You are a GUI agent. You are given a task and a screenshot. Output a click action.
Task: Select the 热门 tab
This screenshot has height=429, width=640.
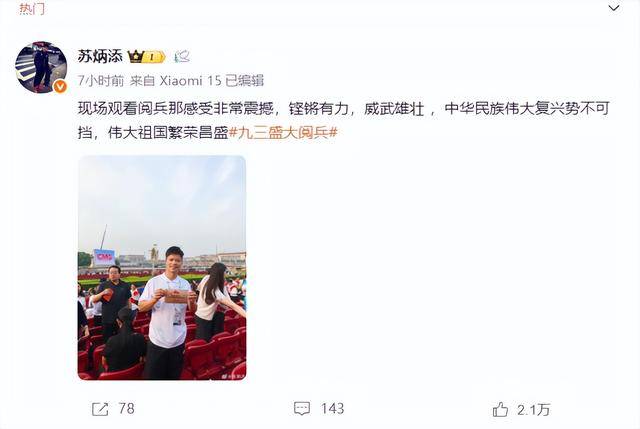(x=32, y=9)
